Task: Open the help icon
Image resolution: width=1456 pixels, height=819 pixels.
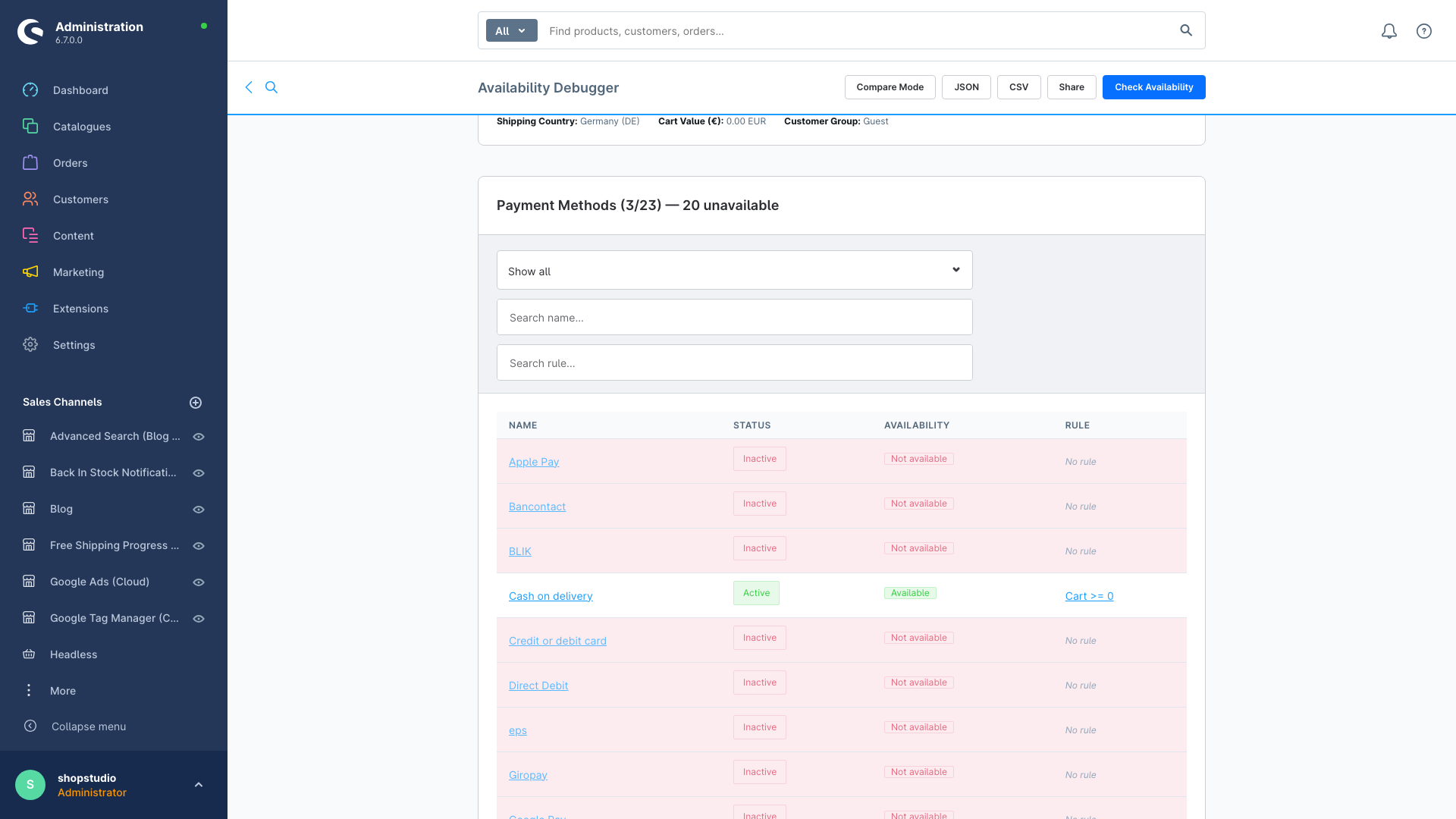Action: point(1424,31)
